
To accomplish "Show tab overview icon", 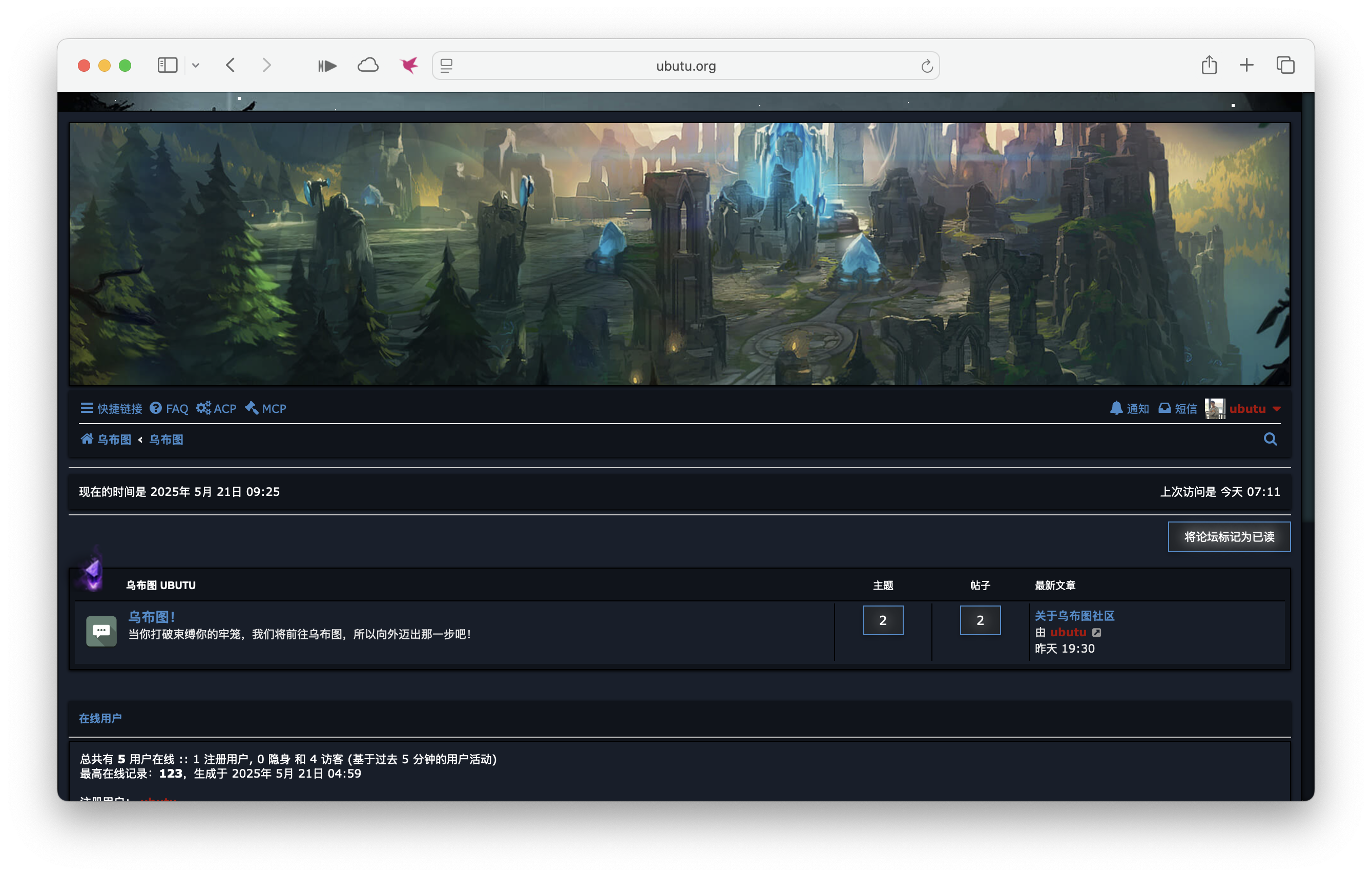I will [1285, 66].
